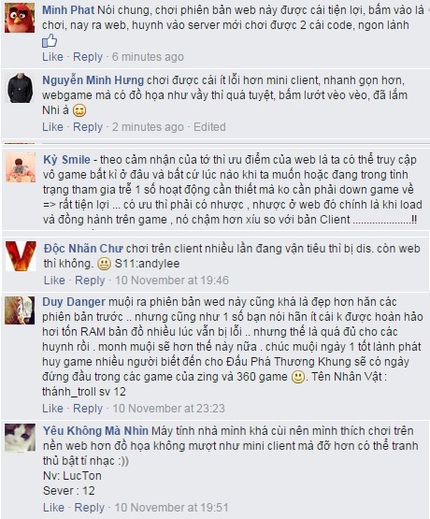Image resolution: width=430 pixels, height=519 pixels.
Task: Reply to Độc Nhãn Chư's comment
Action: click(x=90, y=280)
